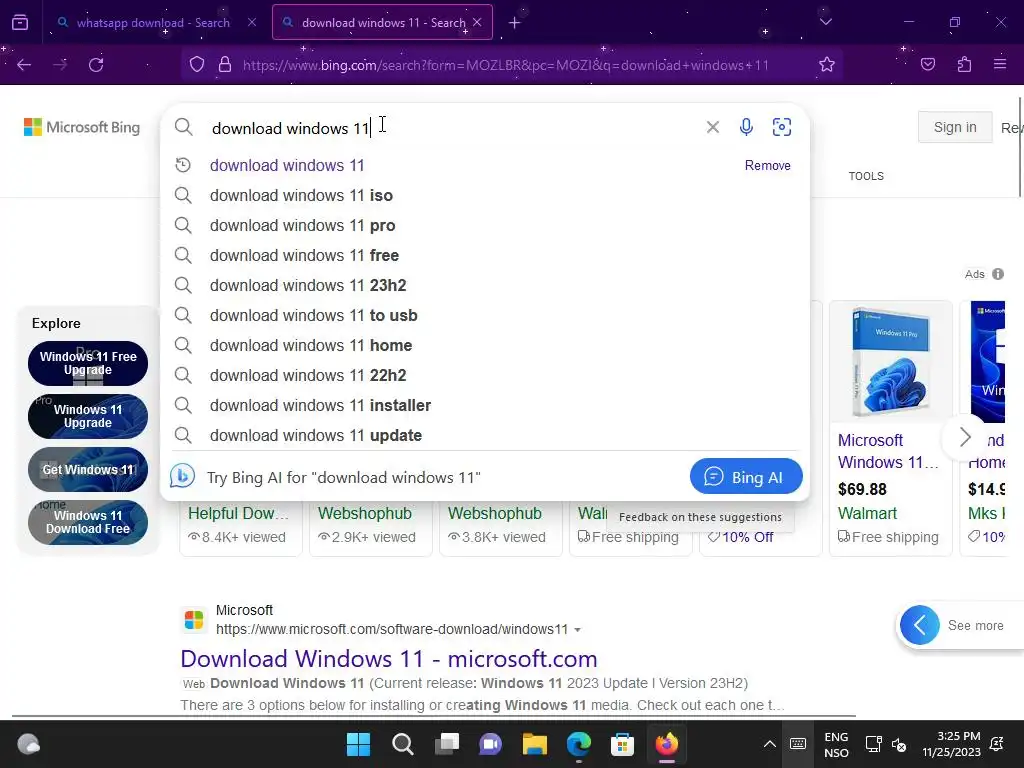Expand the list all tabs chevron
This screenshot has width=1024, height=768.
pos(825,22)
